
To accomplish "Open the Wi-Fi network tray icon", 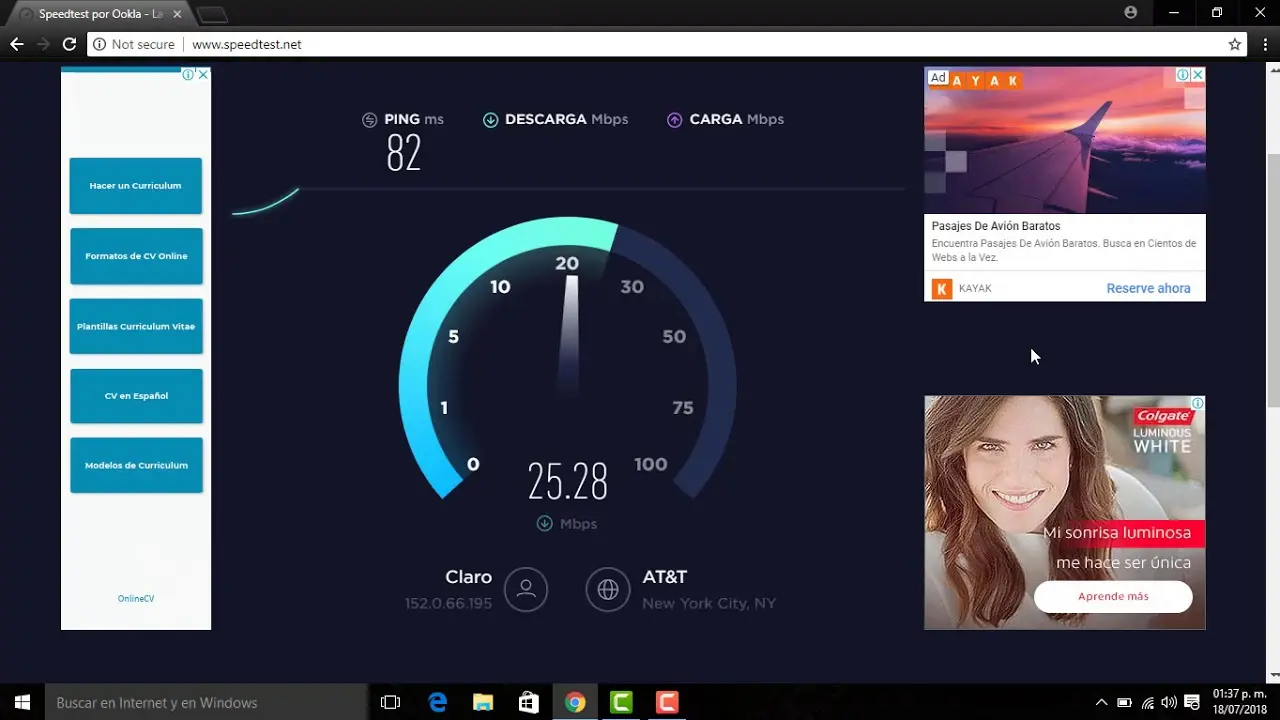I will 1147,702.
